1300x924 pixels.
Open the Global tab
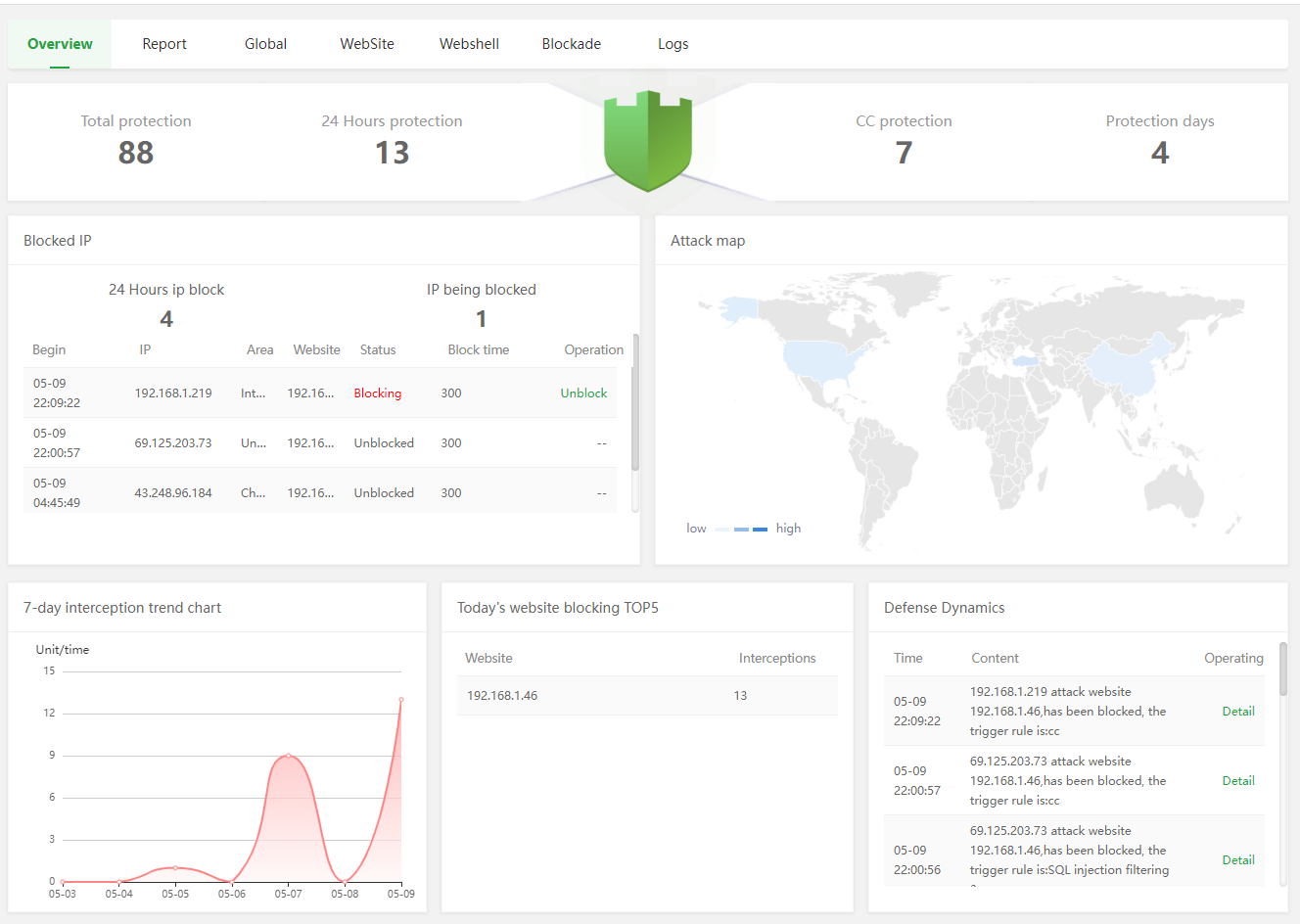265,44
